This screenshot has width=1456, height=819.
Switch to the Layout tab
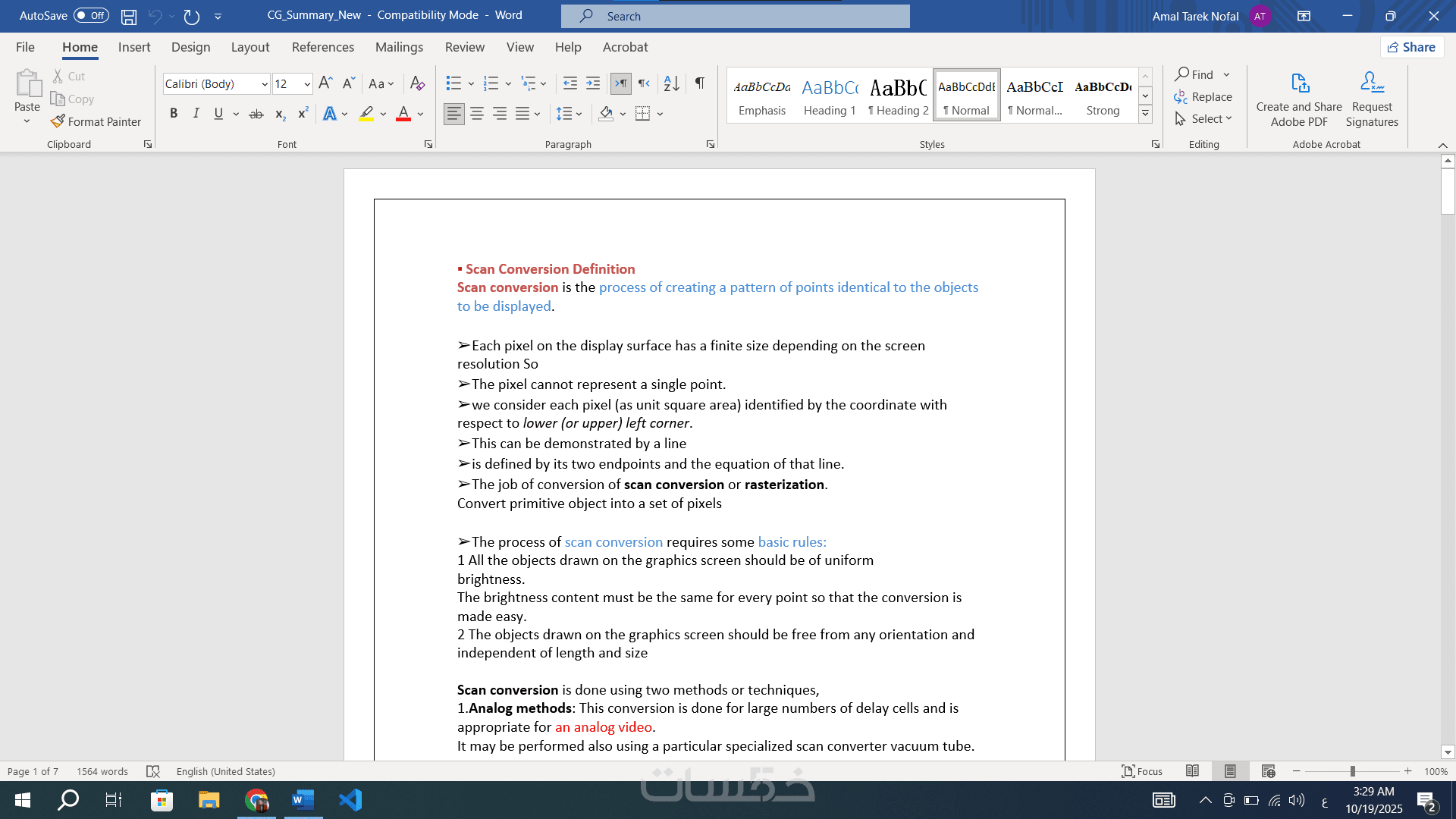[x=249, y=47]
